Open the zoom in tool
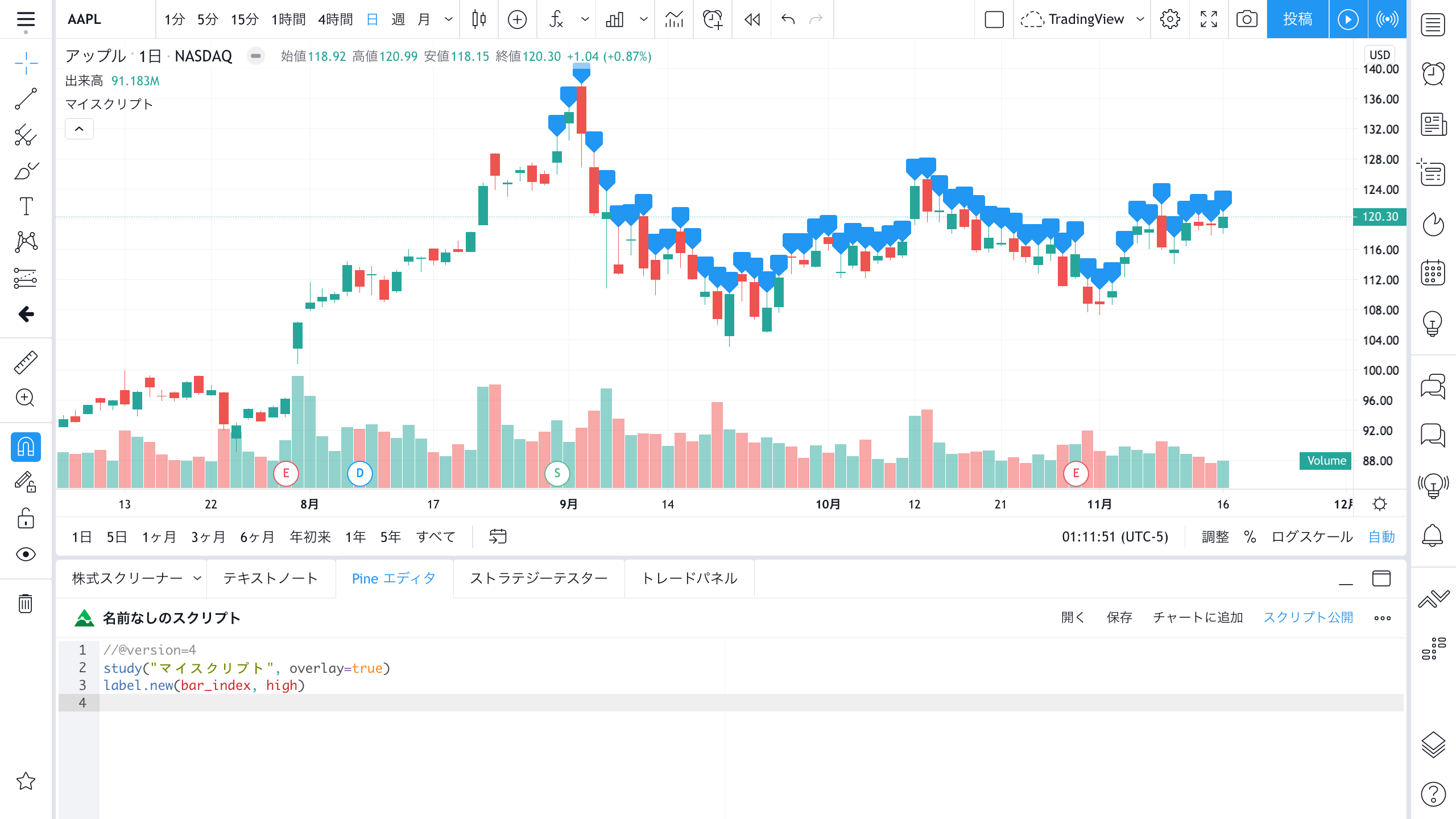Screen dimensions: 1456x819 tap(26, 398)
